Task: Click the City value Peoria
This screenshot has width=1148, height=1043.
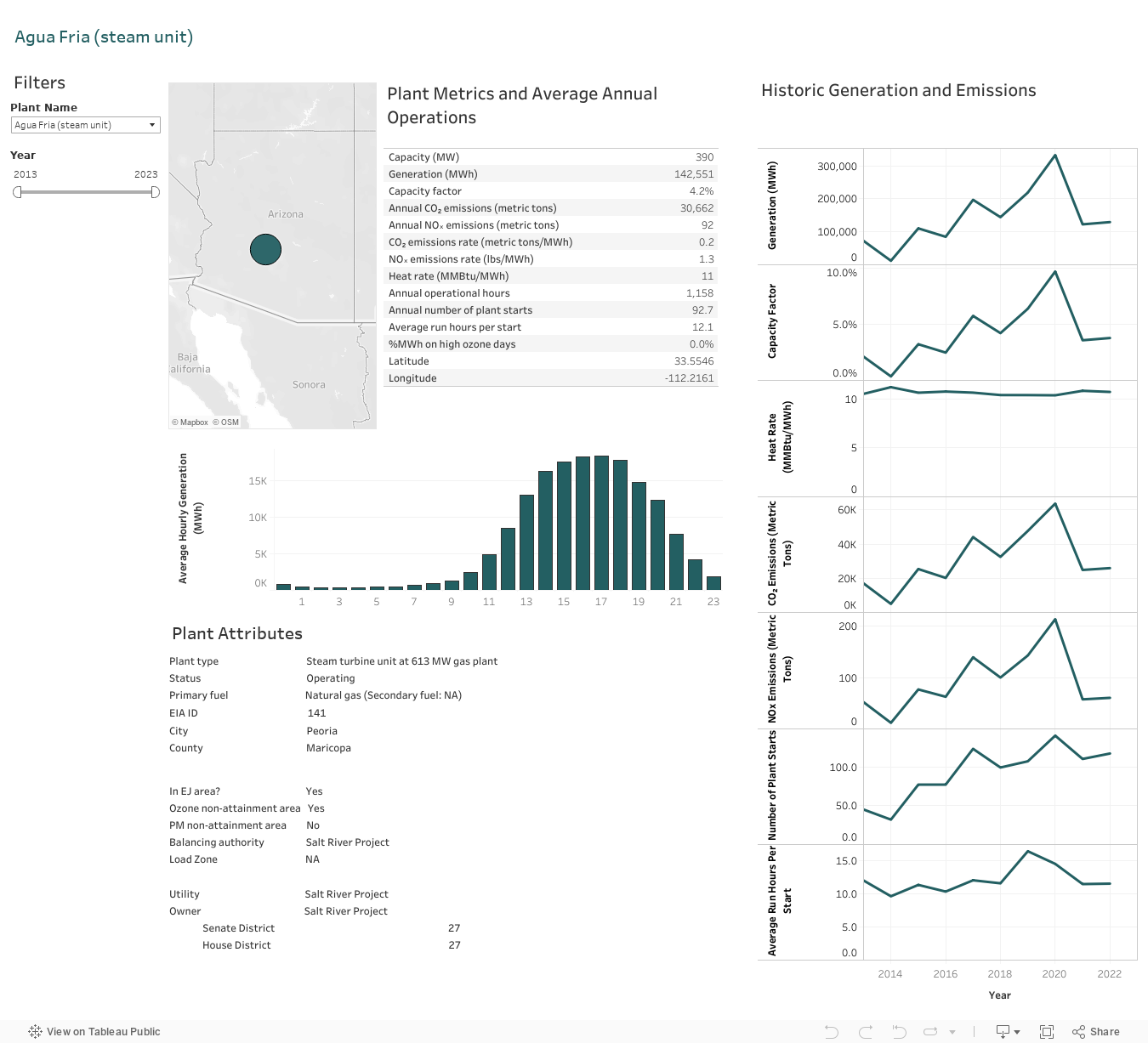Action: [x=322, y=731]
